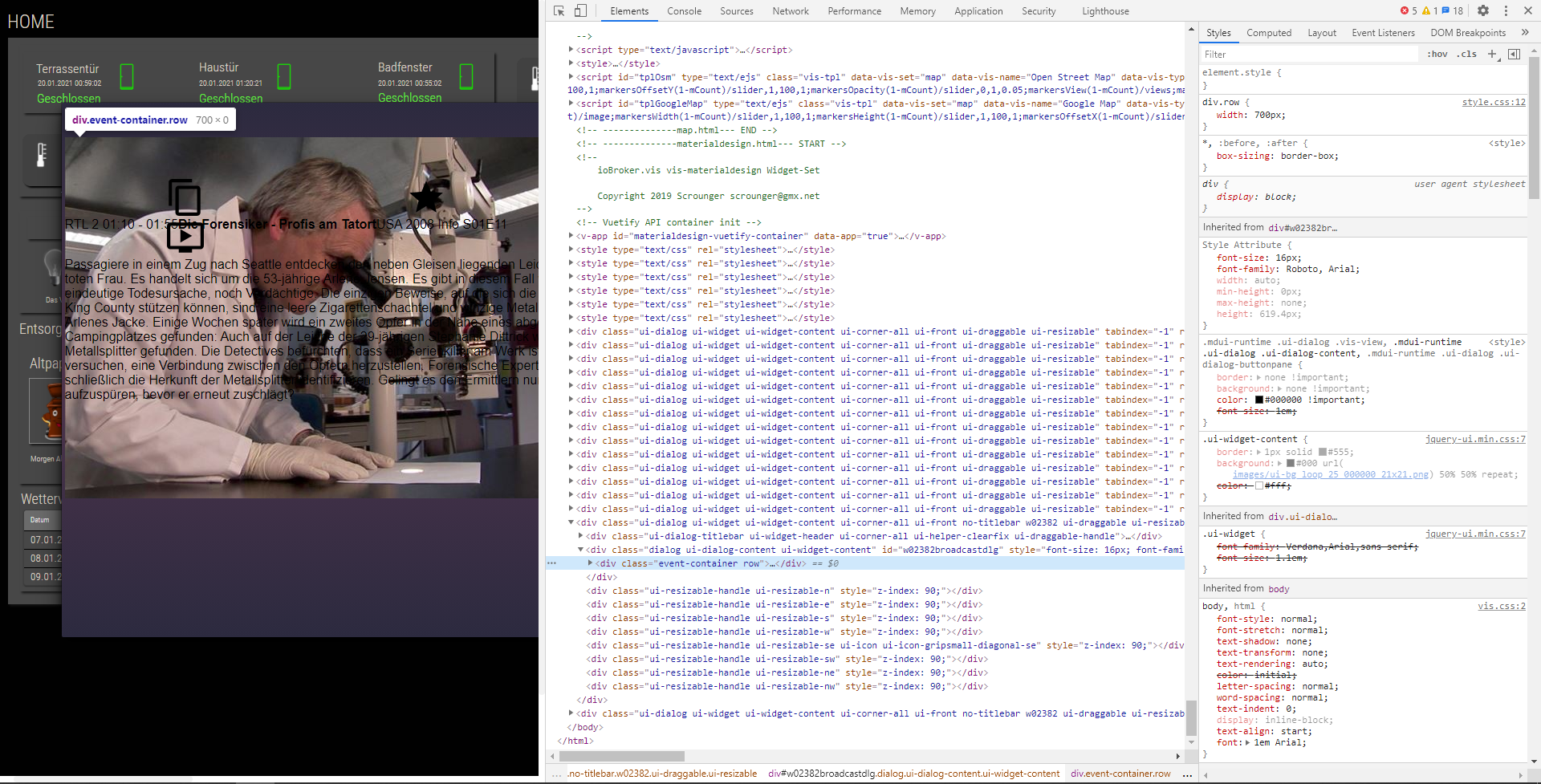Expand the event-container row div node

590,563
